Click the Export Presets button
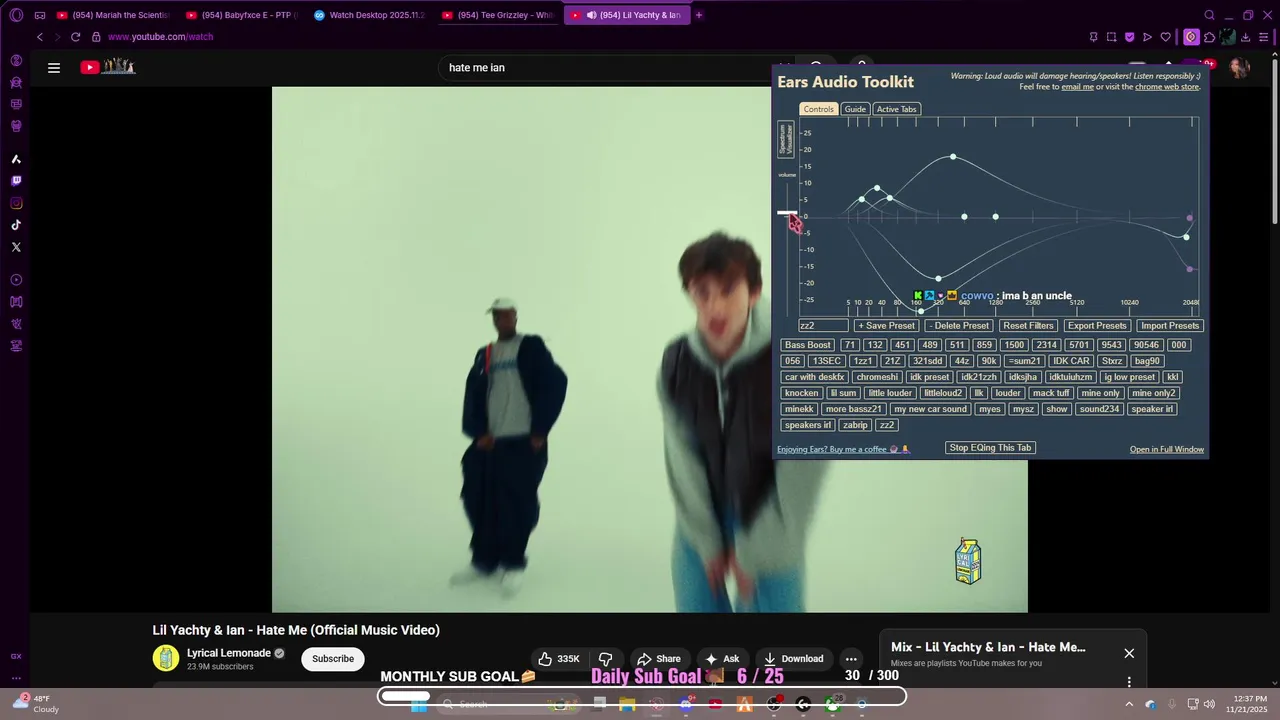The image size is (1280, 720). coord(1097,326)
